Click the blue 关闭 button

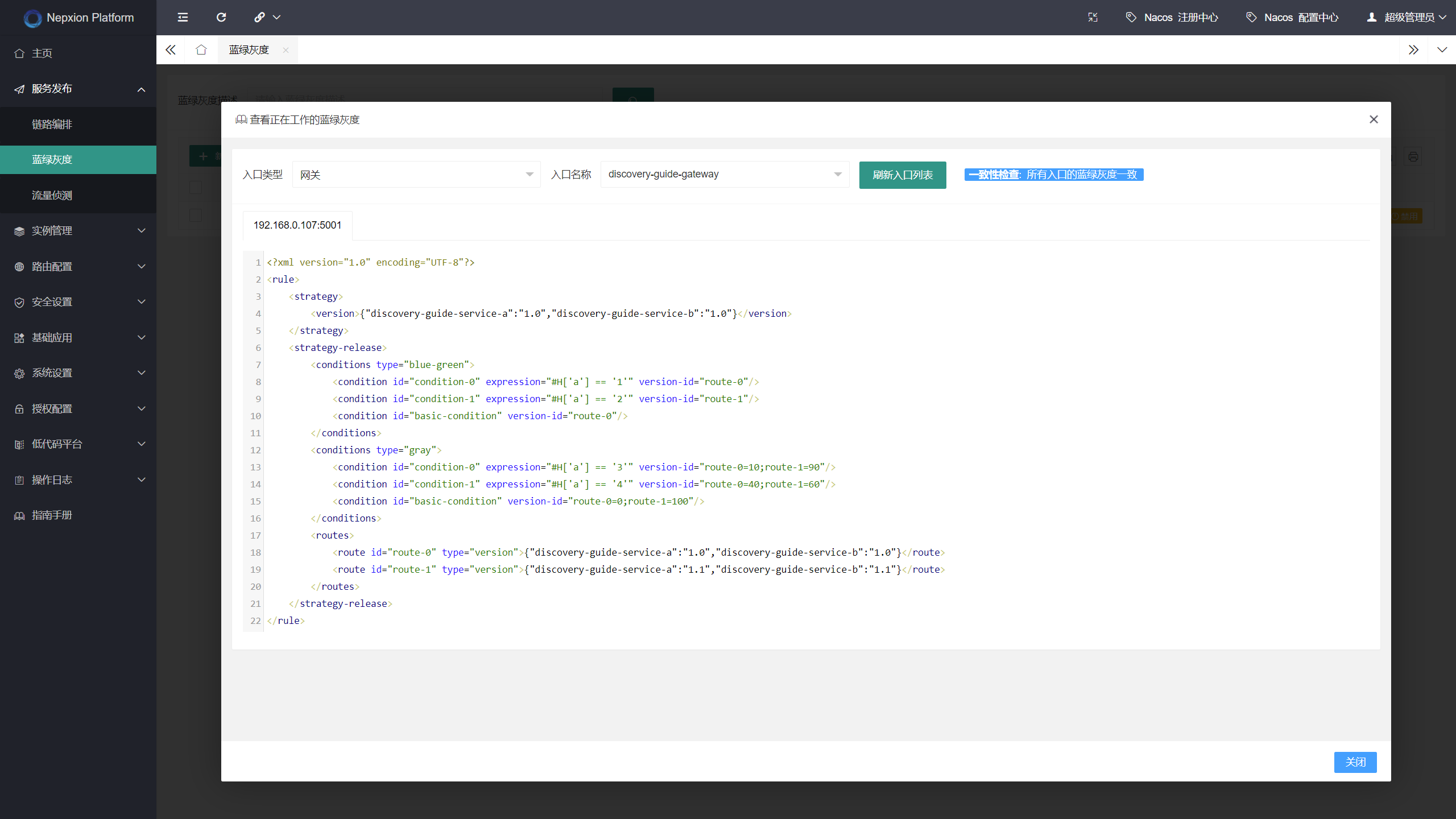pyautogui.click(x=1355, y=762)
